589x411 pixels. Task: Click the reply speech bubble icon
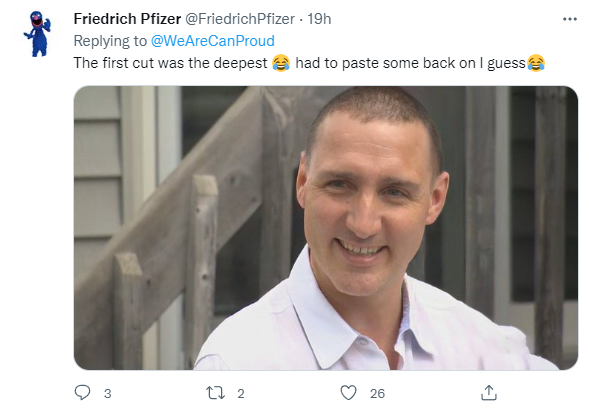(x=82, y=393)
